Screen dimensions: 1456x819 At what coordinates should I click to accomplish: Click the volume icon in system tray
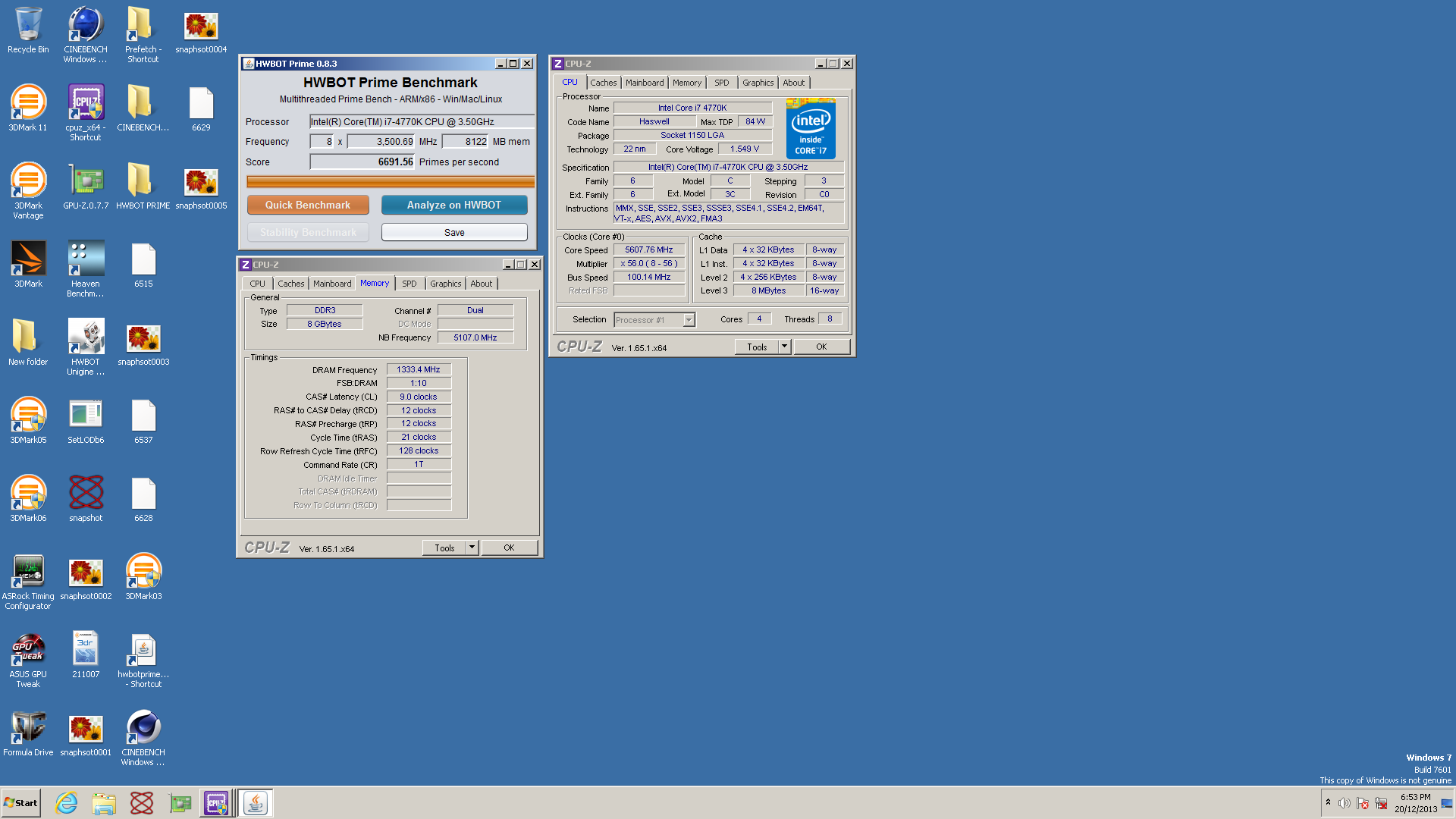coord(1344,803)
